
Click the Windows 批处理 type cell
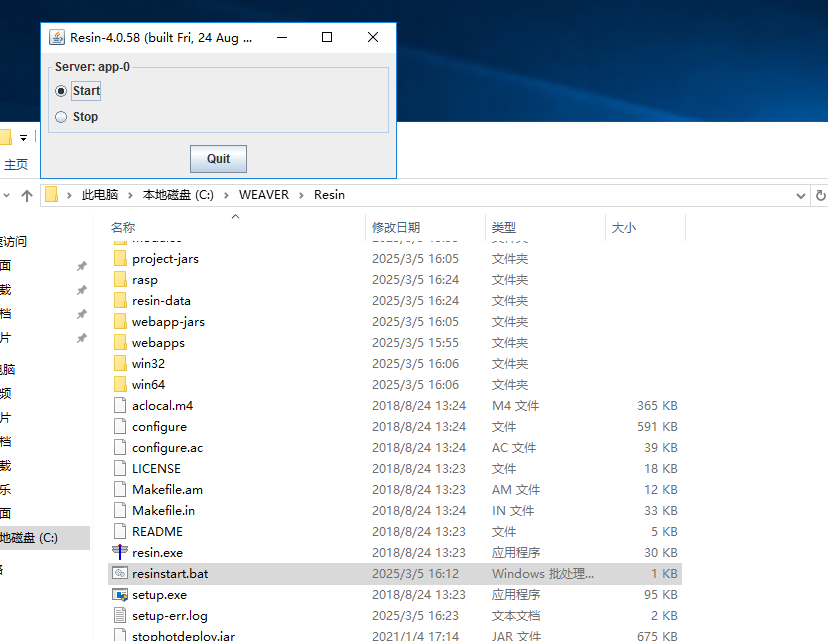[x=543, y=573]
